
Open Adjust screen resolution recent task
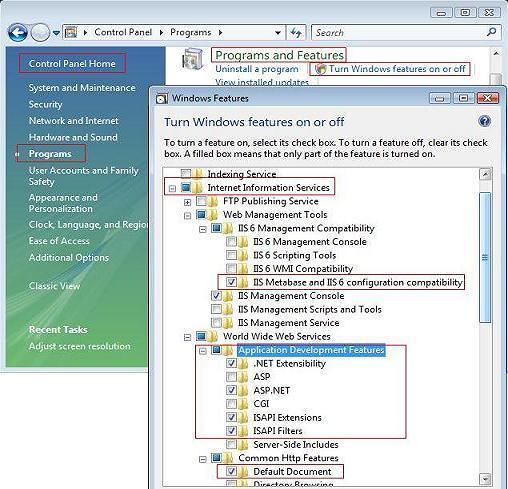(x=80, y=346)
